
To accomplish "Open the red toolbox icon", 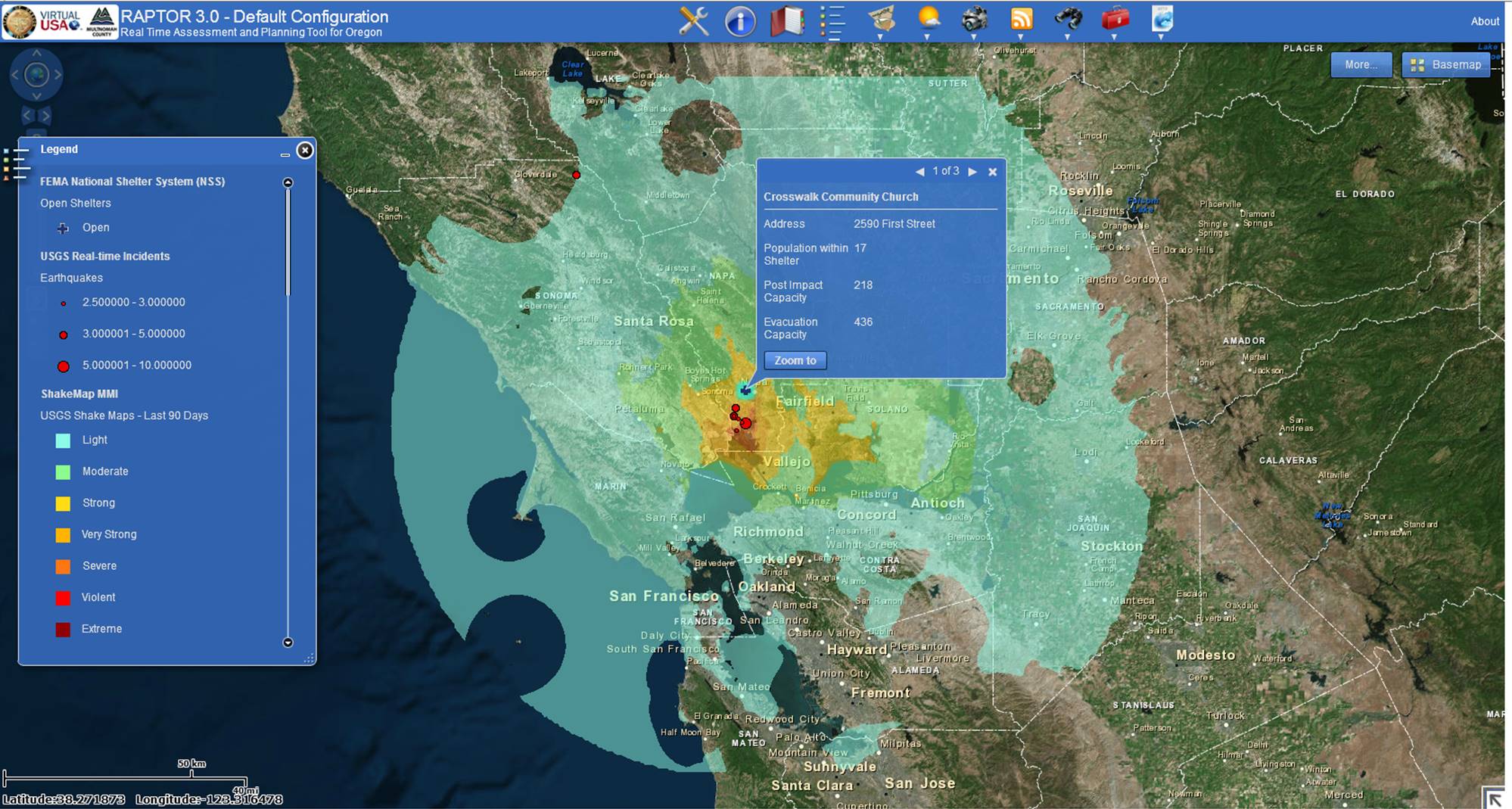I will [1115, 19].
